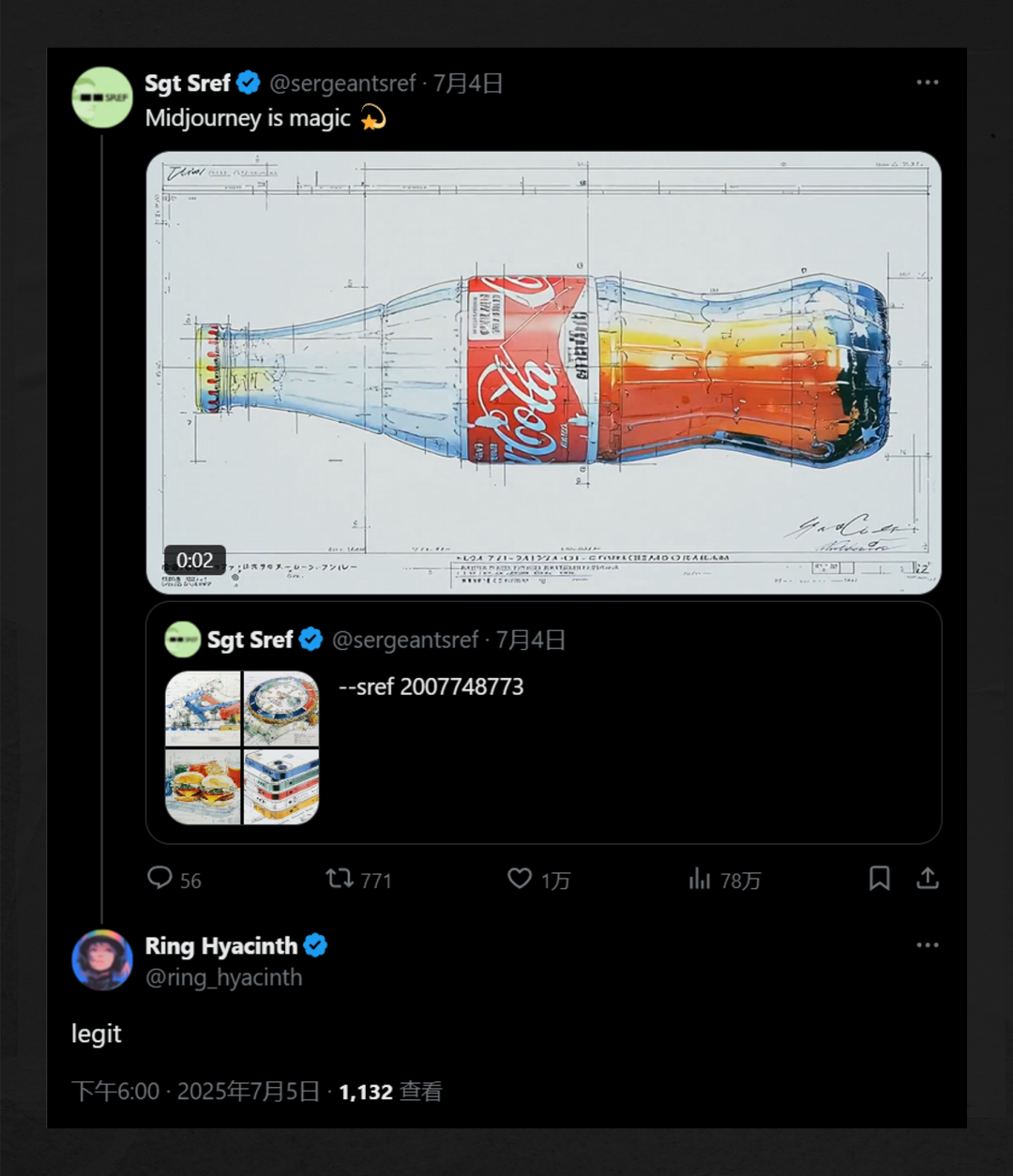Open Sgt Sref profile avatar
The width and height of the screenshot is (1013, 1176).
(x=102, y=98)
